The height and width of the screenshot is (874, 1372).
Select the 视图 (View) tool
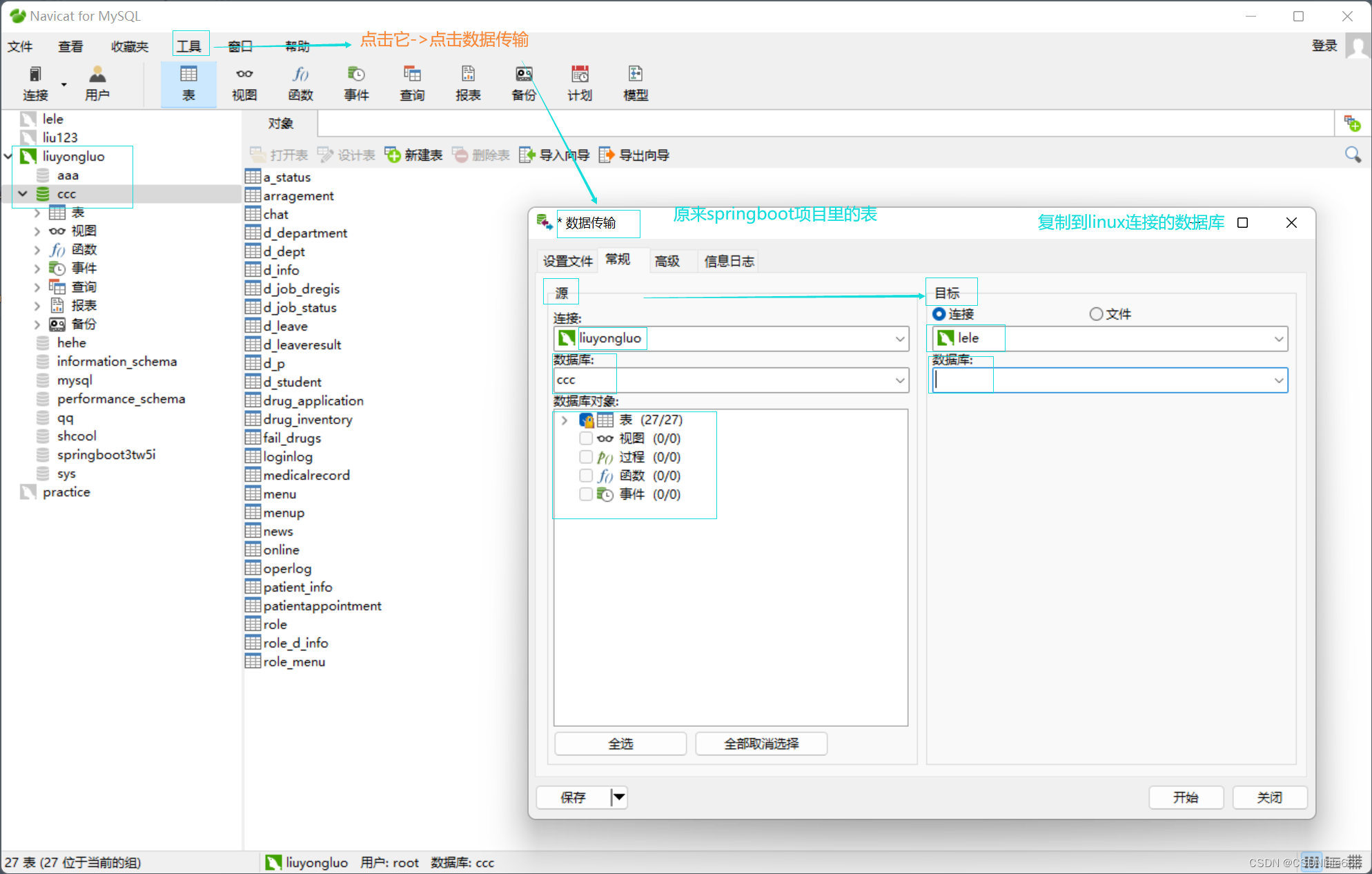(x=244, y=83)
